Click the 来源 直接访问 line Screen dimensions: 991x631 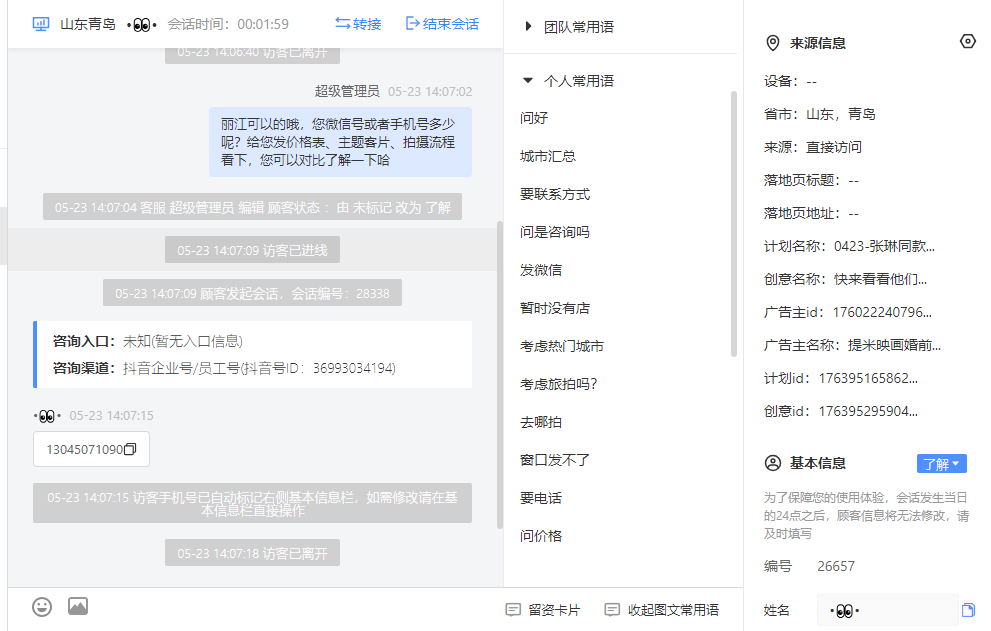[813, 147]
